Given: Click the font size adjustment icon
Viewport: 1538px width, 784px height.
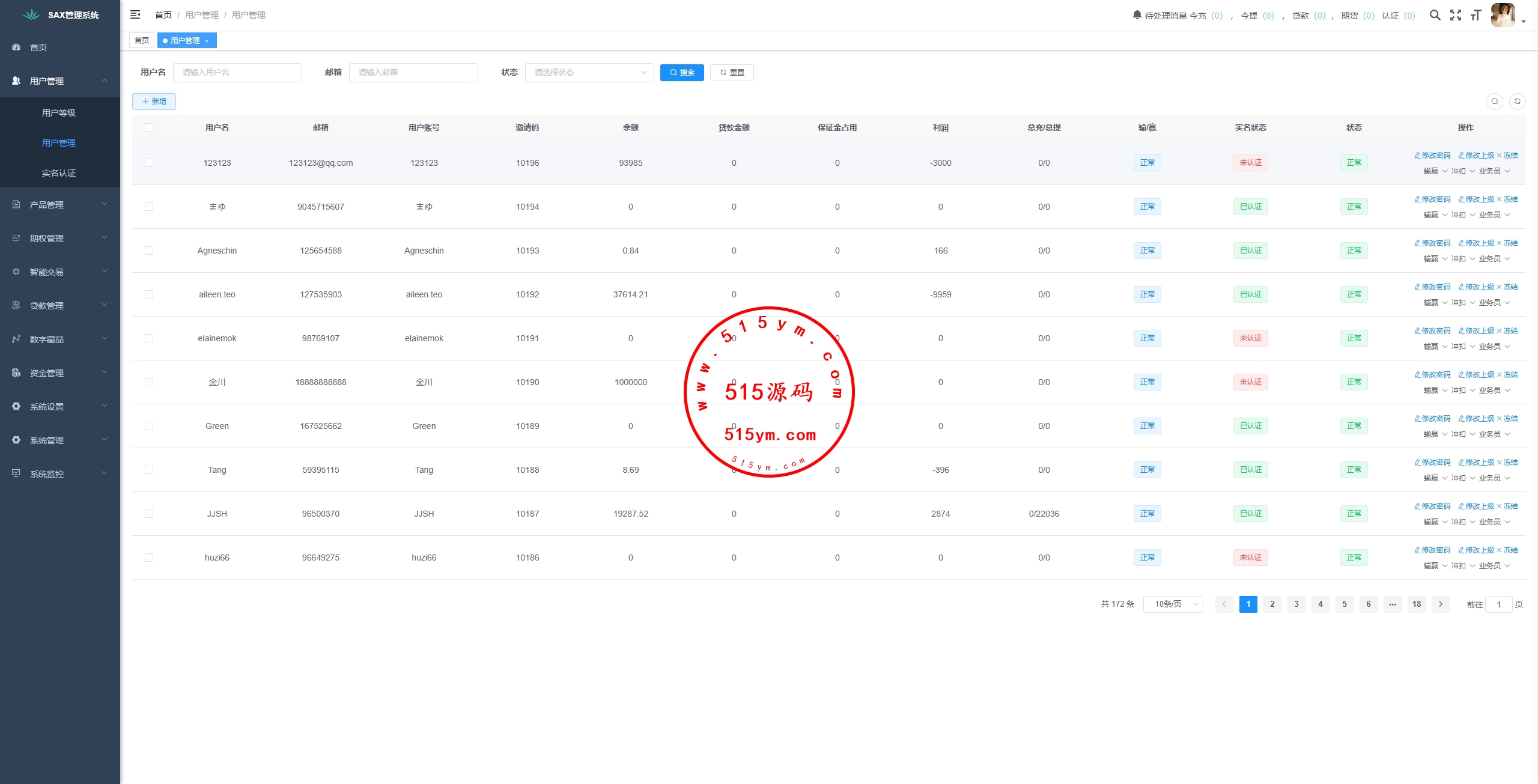Looking at the screenshot, I should [x=1476, y=15].
